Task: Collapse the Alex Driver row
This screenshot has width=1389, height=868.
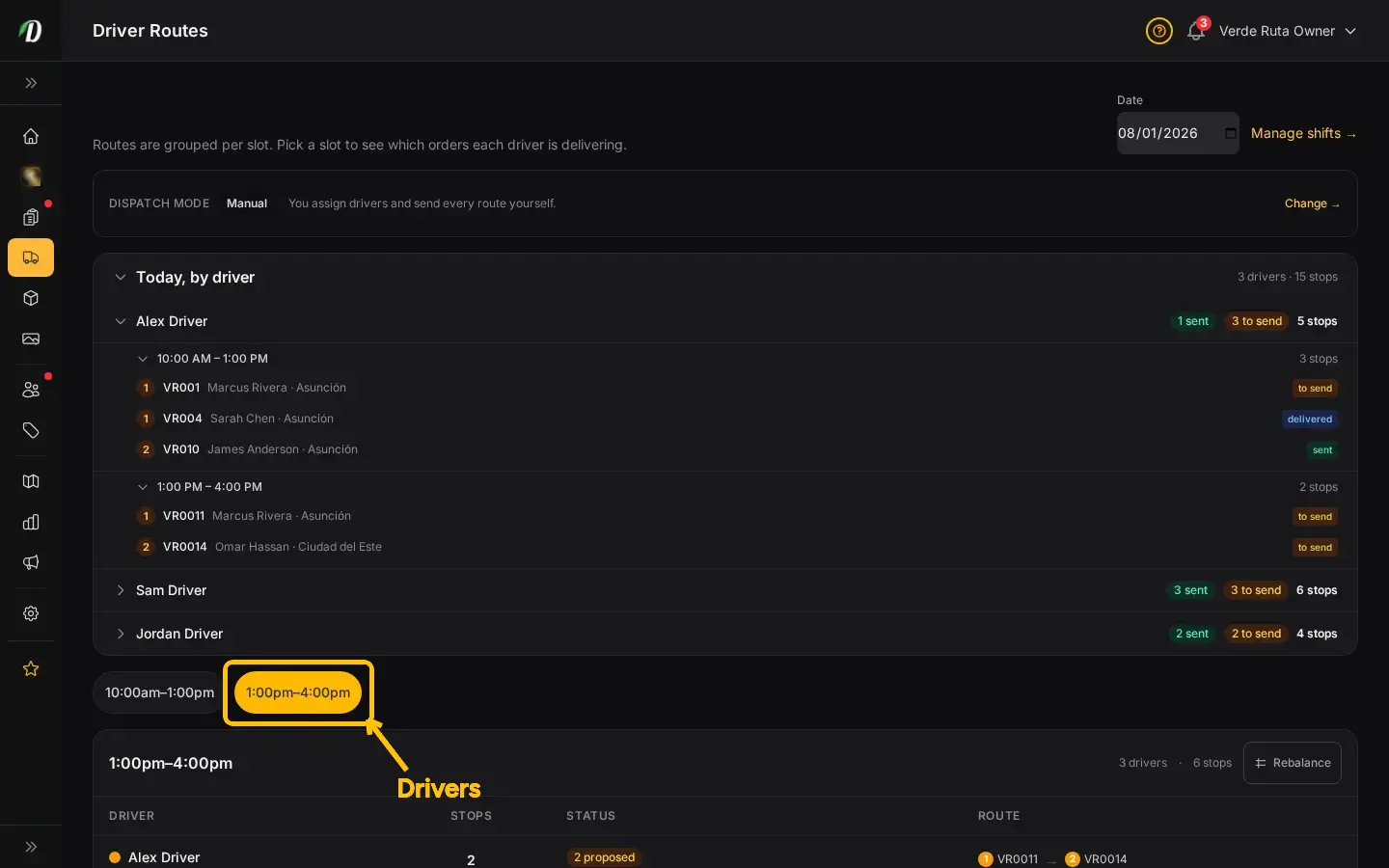Action: tap(121, 321)
